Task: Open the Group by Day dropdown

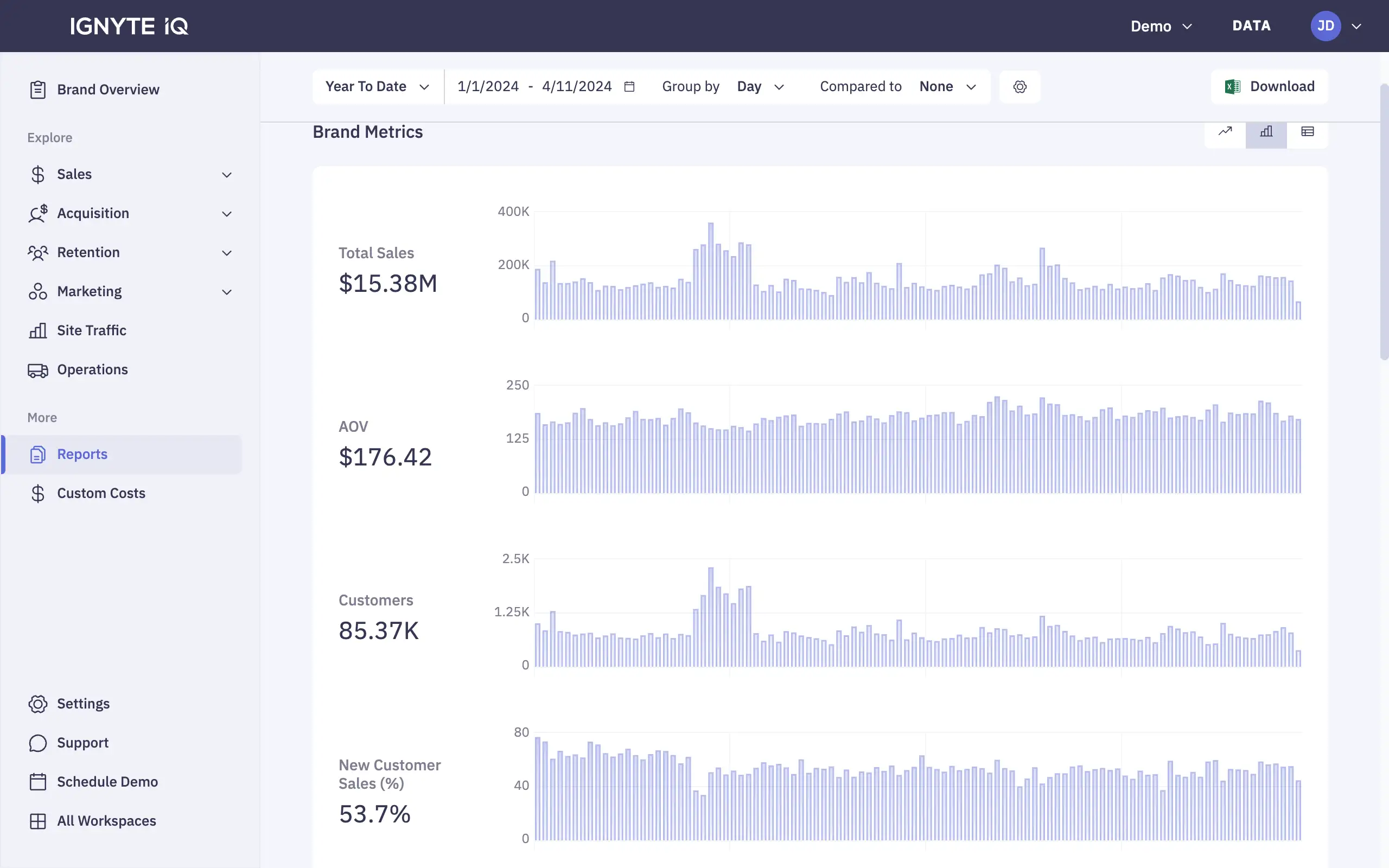Action: pyautogui.click(x=761, y=87)
